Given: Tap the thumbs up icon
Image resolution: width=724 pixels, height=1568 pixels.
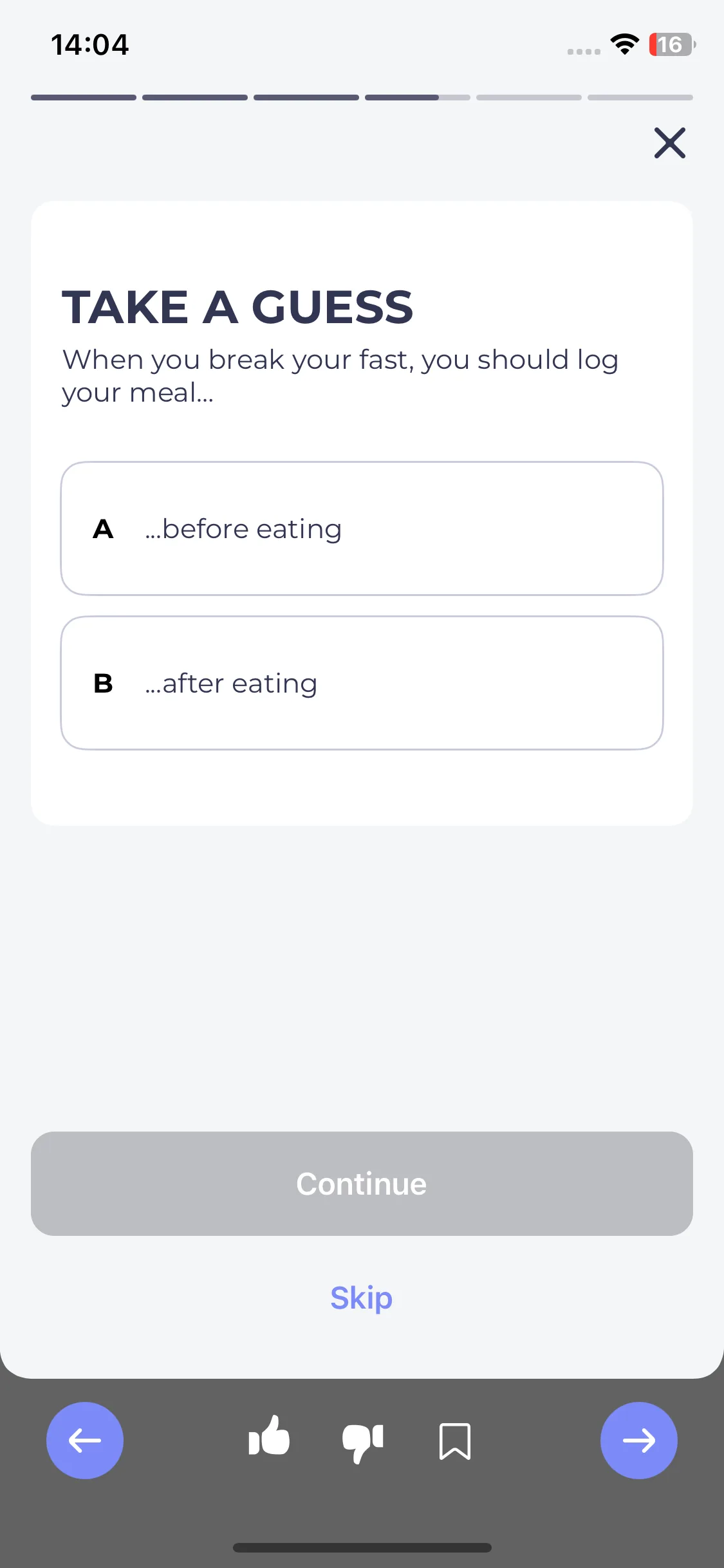Looking at the screenshot, I should [x=269, y=1436].
